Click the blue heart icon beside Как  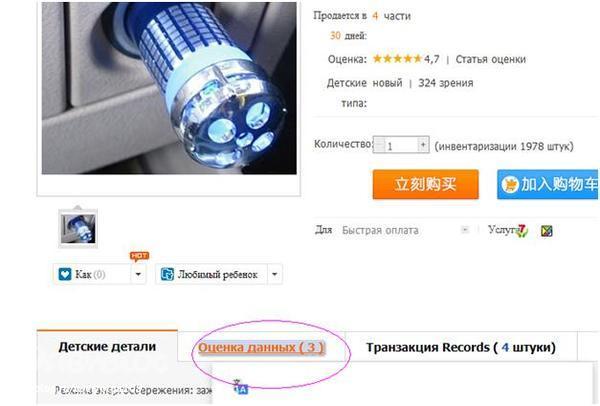[x=65, y=274]
